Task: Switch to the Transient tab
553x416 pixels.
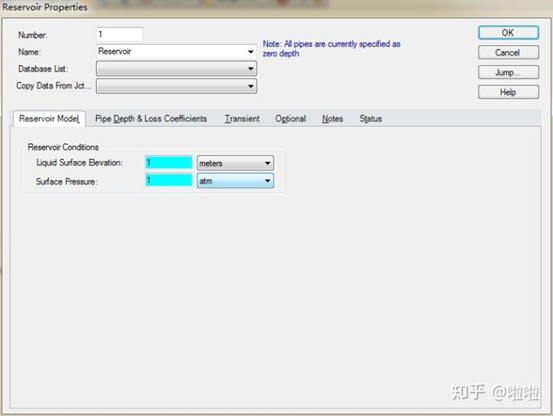Action: point(242,119)
